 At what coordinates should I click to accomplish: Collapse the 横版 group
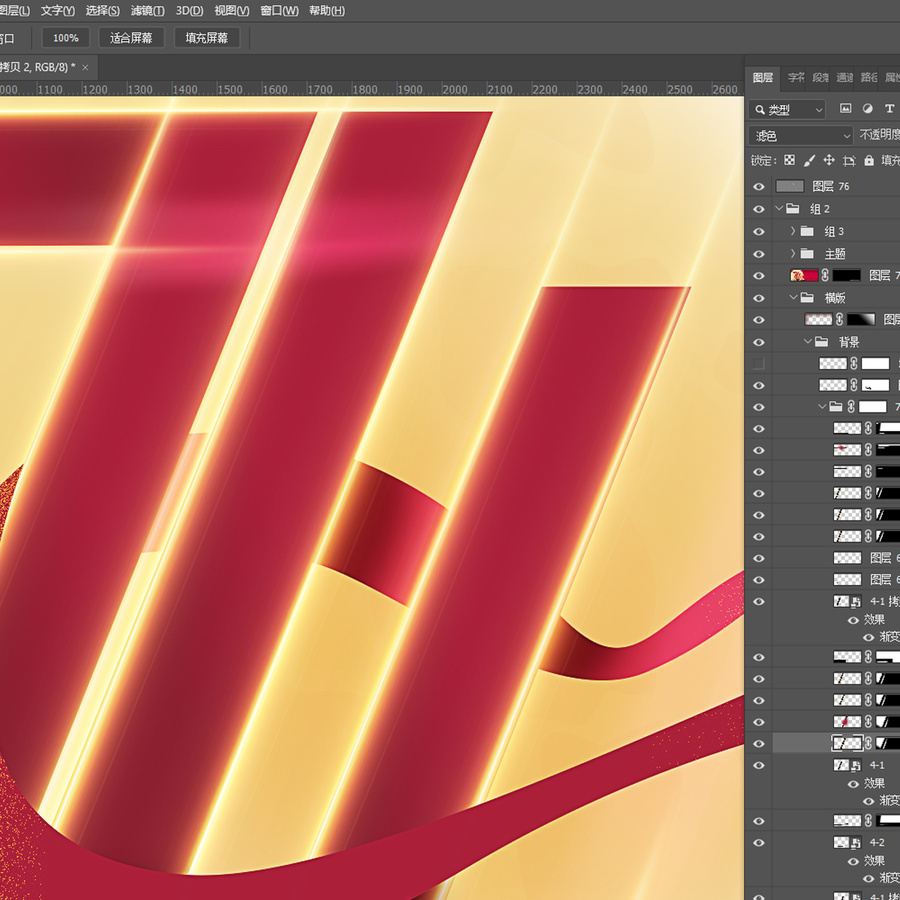click(x=793, y=297)
